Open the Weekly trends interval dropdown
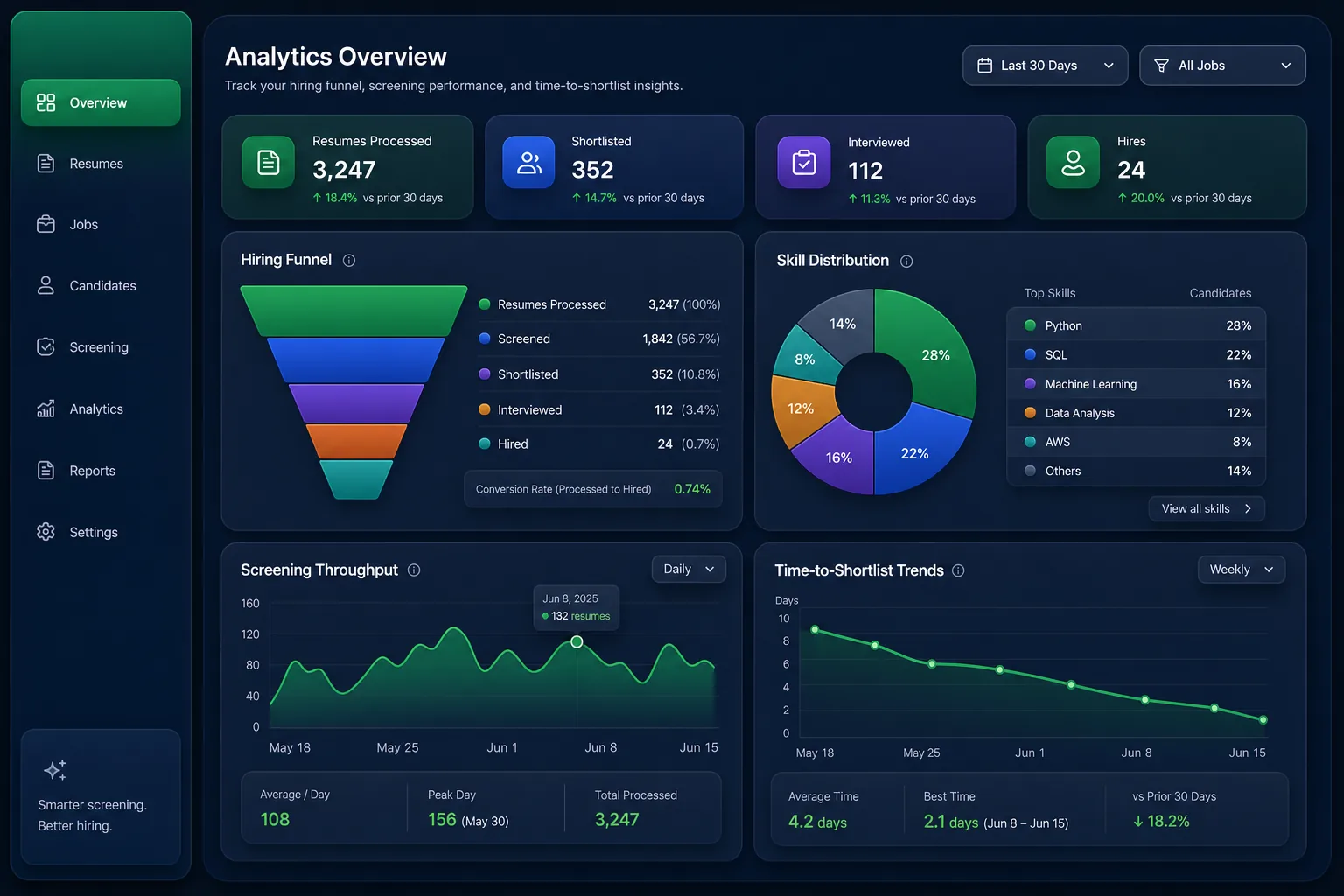Viewport: 1344px width, 896px height. coord(1241,570)
